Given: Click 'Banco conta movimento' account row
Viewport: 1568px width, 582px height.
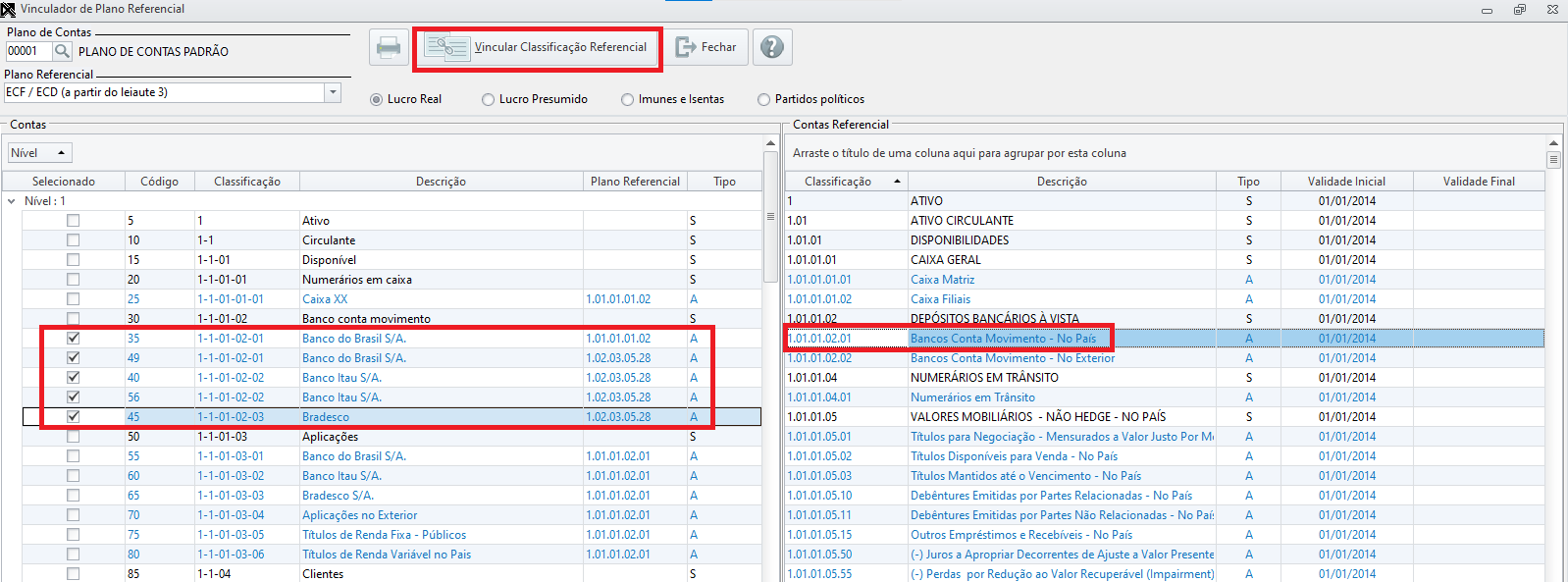Looking at the screenshot, I should [392, 319].
